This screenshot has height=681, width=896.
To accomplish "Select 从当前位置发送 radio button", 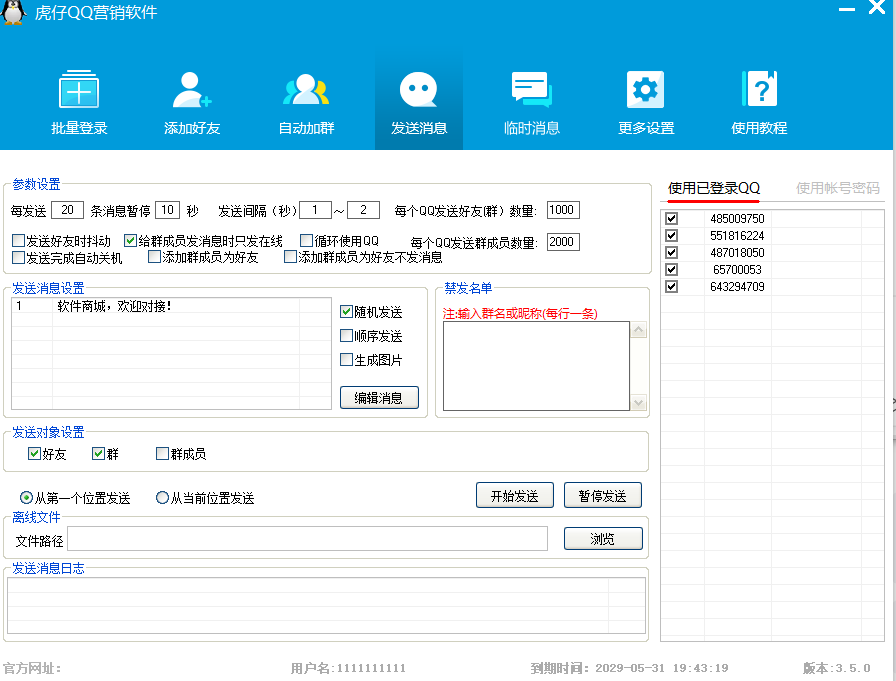I will pyautogui.click(x=162, y=498).
